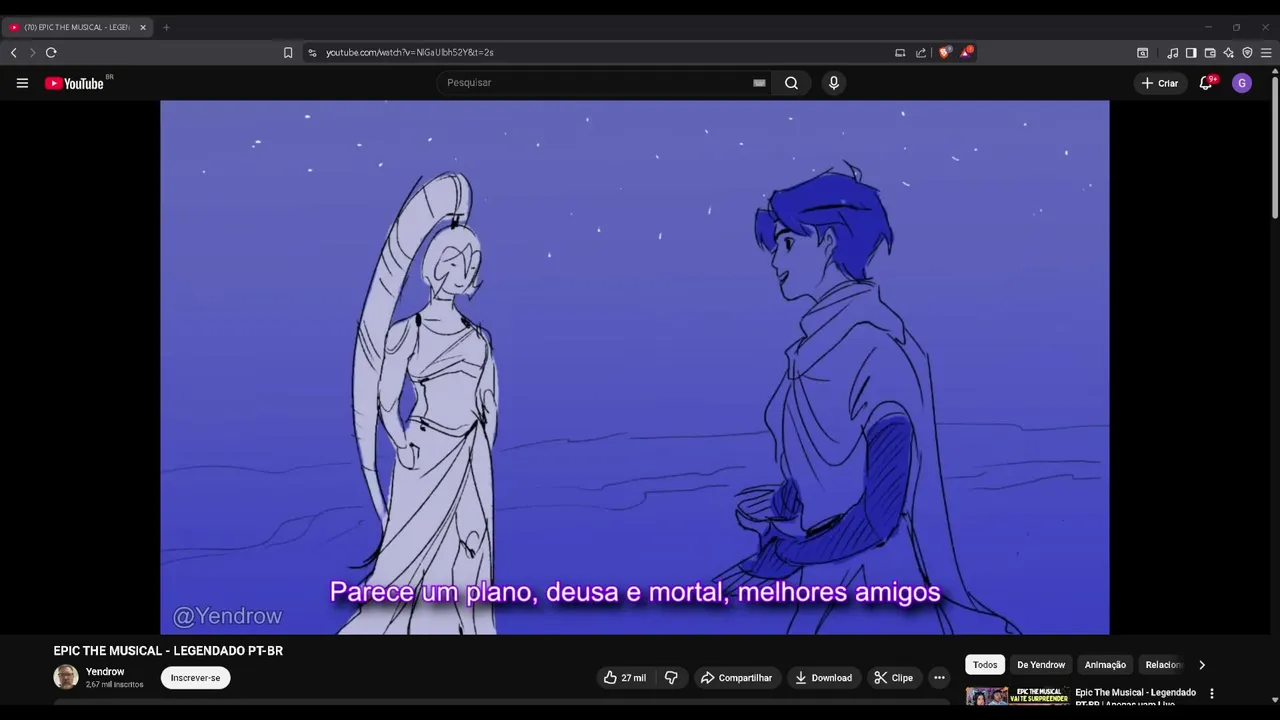The width and height of the screenshot is (1280, 720).
Task: Open the recommended video title link
Action: [1136, 696]
